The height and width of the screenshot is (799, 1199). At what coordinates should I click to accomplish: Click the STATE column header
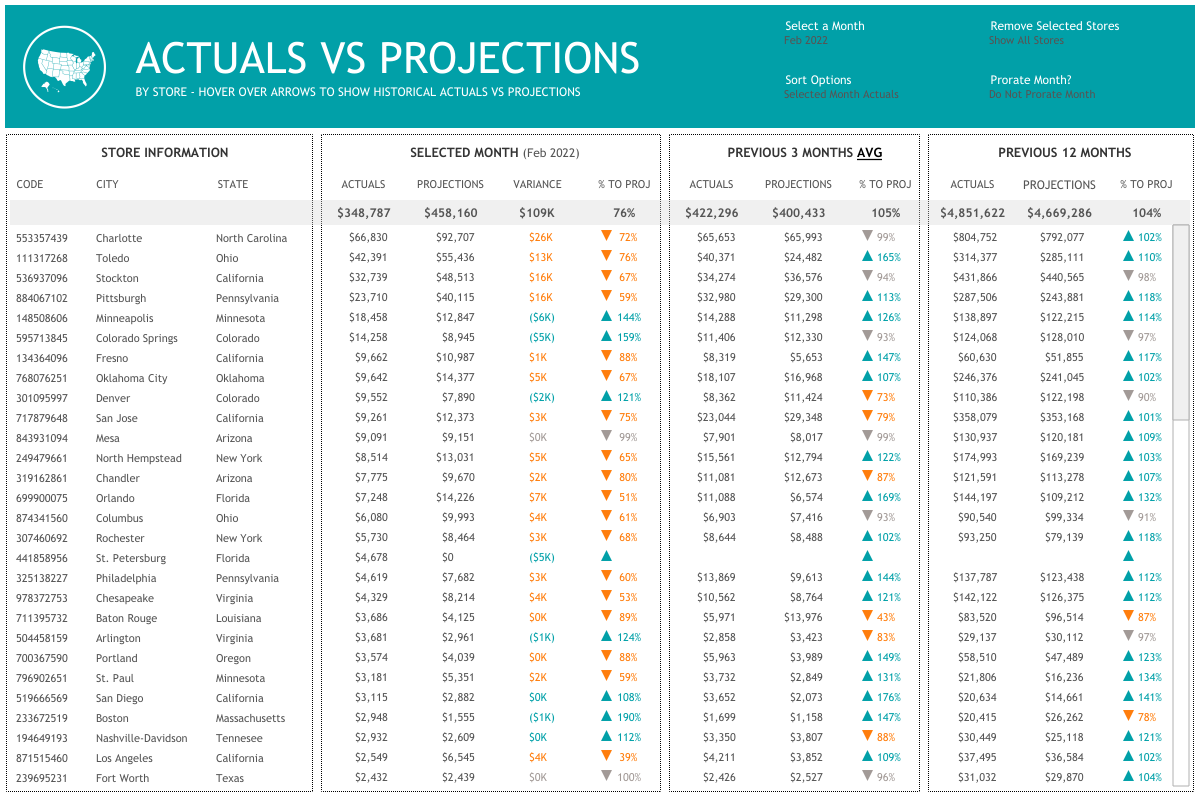tap(232, 184)
